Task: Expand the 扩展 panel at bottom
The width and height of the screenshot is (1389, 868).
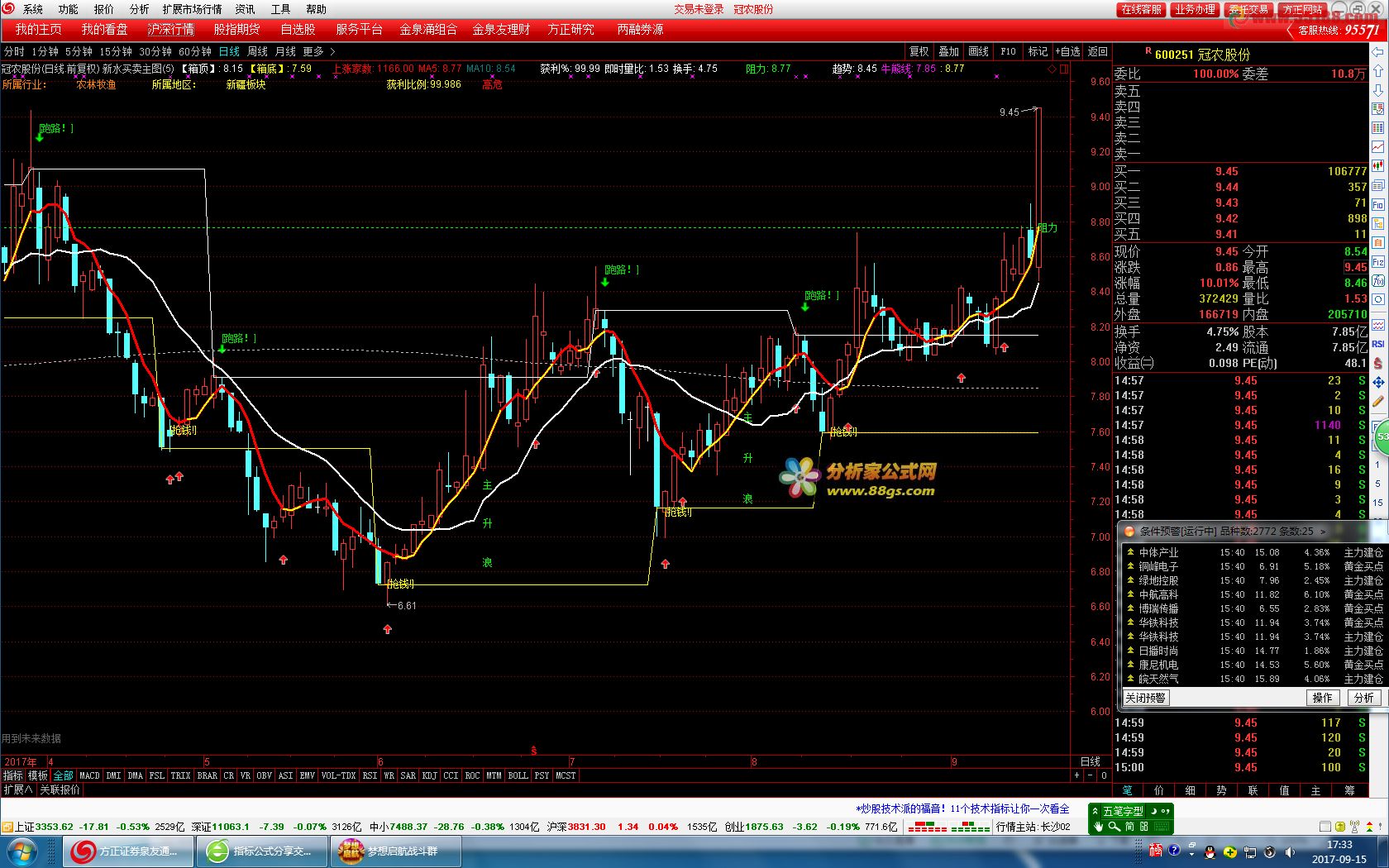Action: pos(17,790)
